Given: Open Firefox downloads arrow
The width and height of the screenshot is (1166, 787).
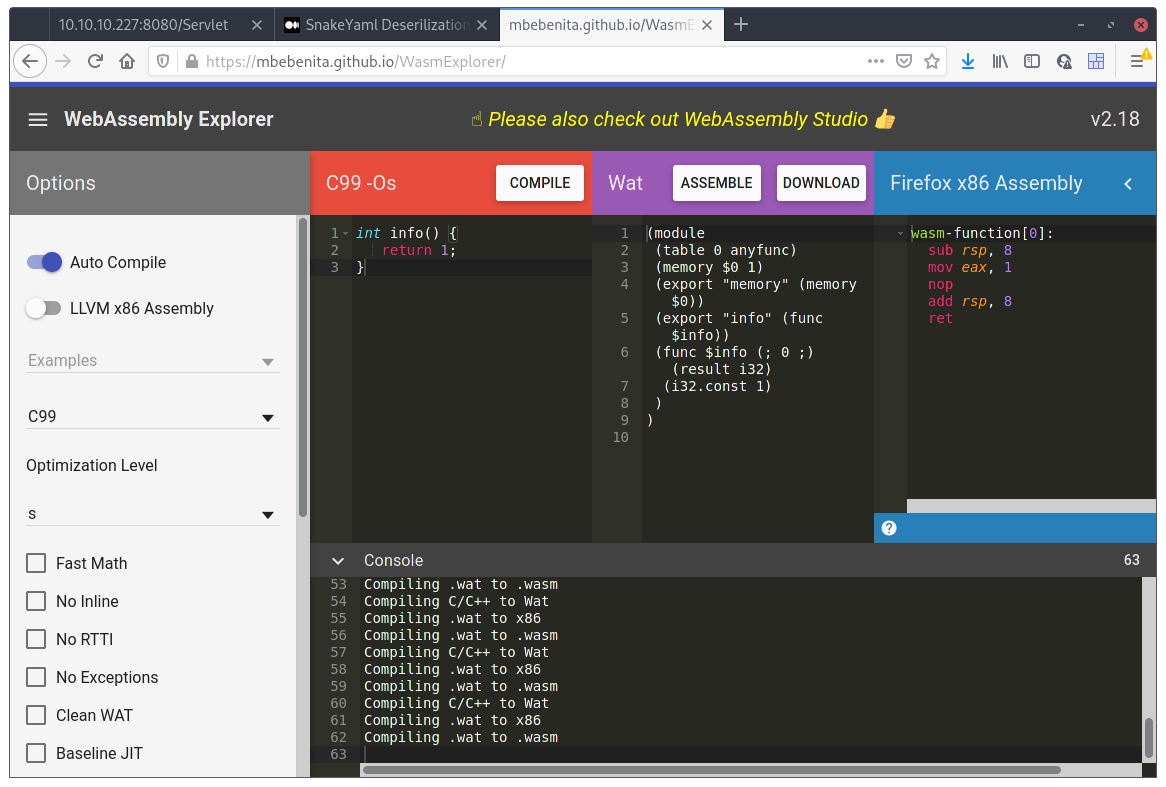Looking at the screenshot, I should coord(967,61).
